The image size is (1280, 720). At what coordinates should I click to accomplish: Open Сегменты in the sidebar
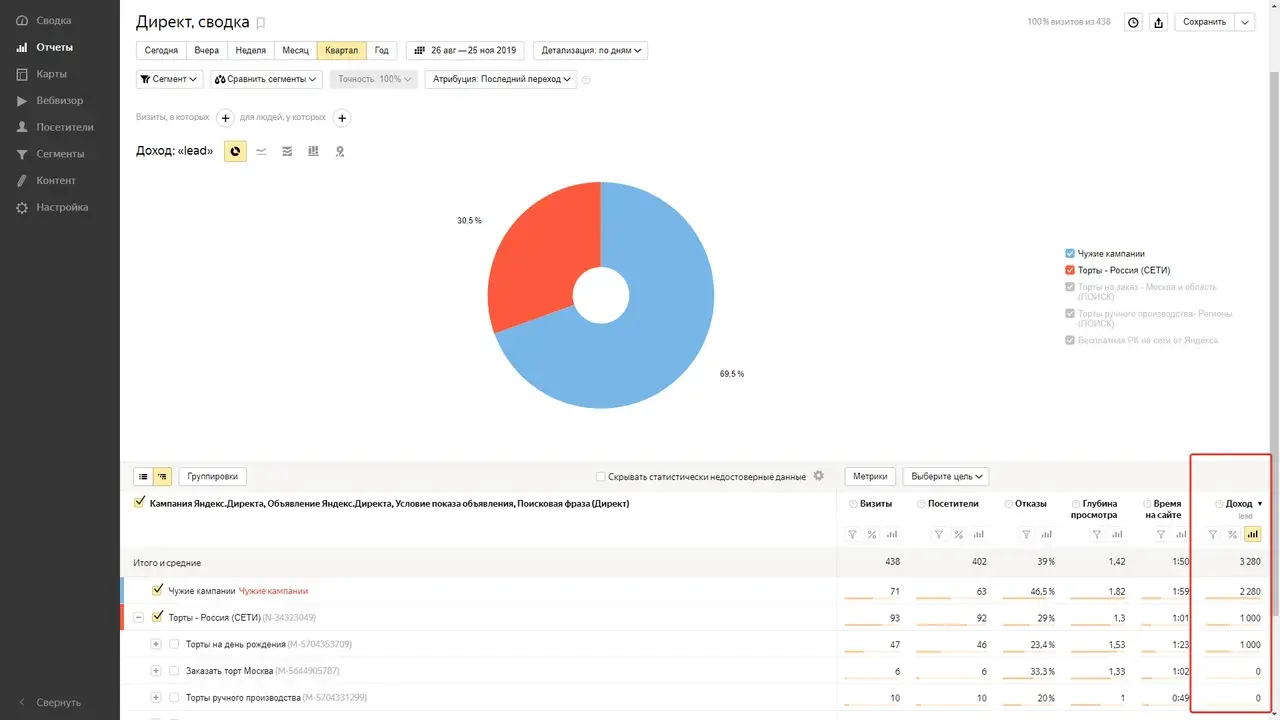60,154
